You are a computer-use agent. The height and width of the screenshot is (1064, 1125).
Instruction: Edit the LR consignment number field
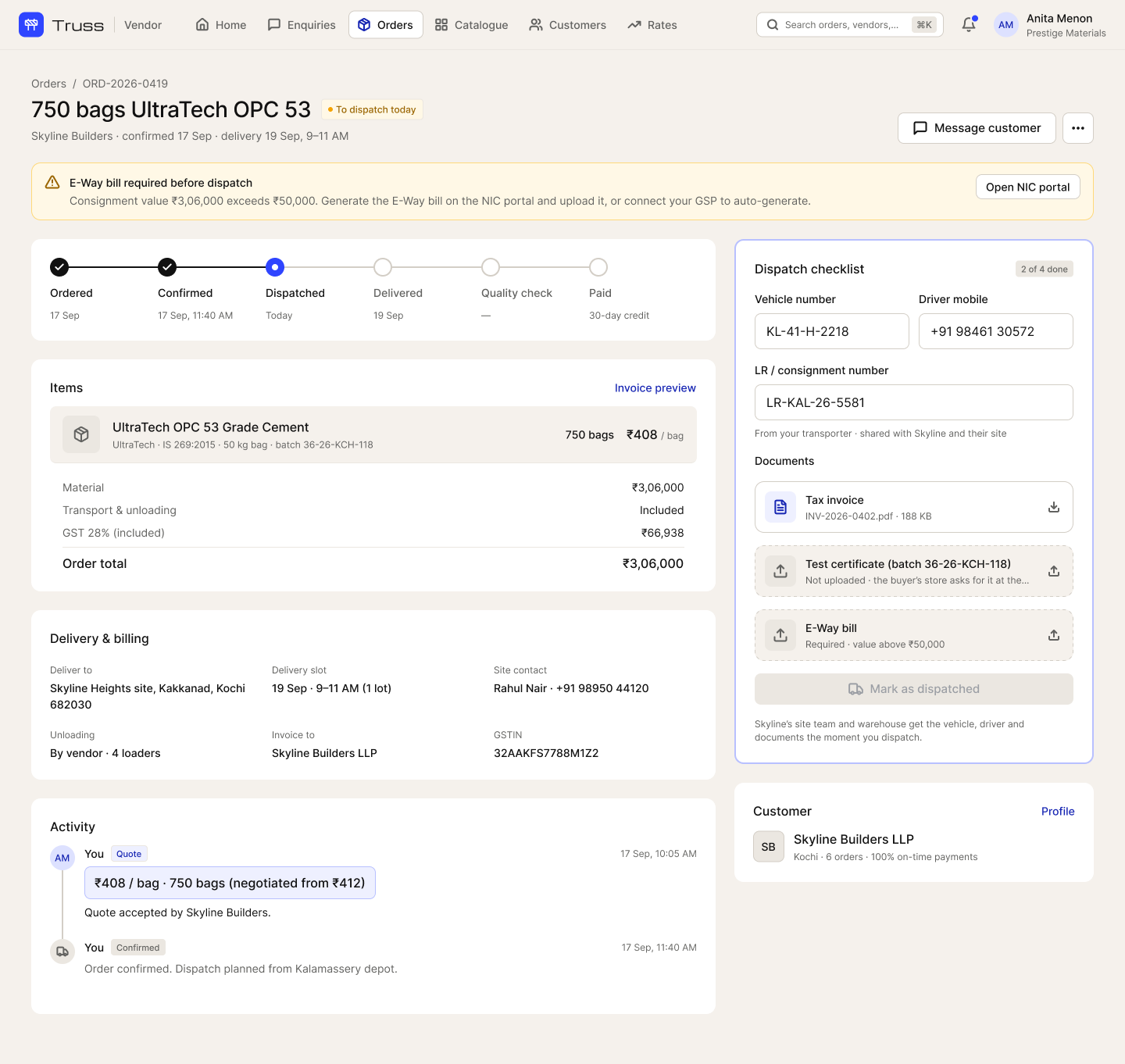click(x=914, y=402)
